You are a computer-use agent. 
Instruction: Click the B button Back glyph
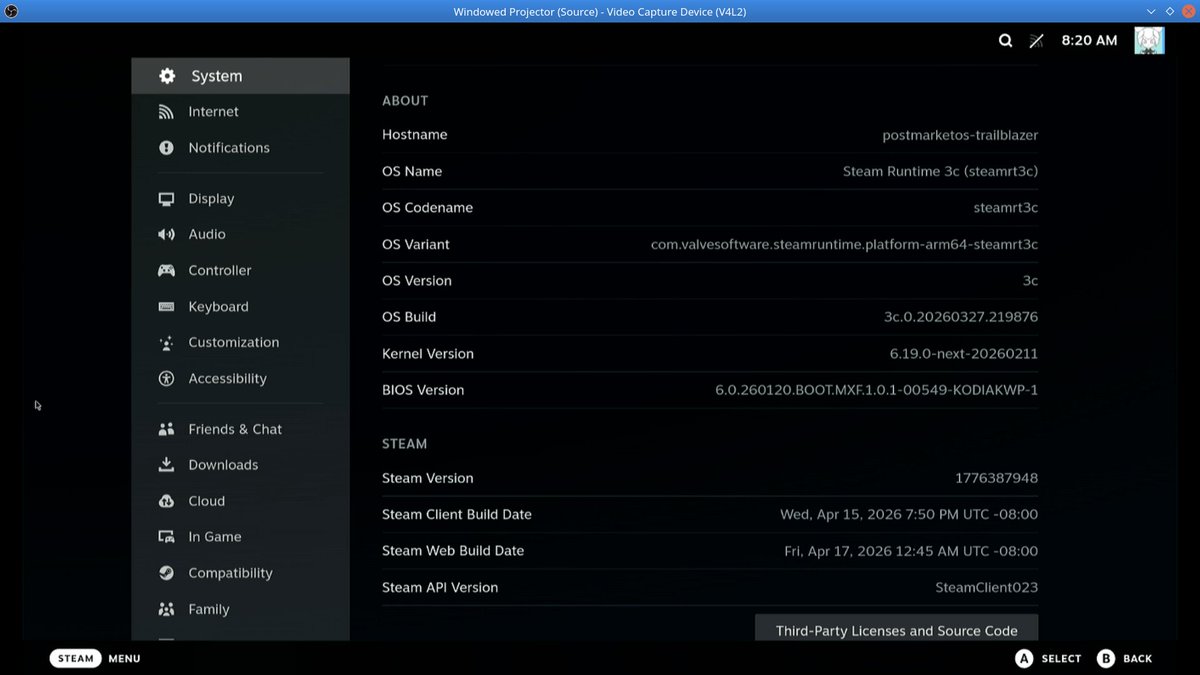click(x=1106, y=658)
